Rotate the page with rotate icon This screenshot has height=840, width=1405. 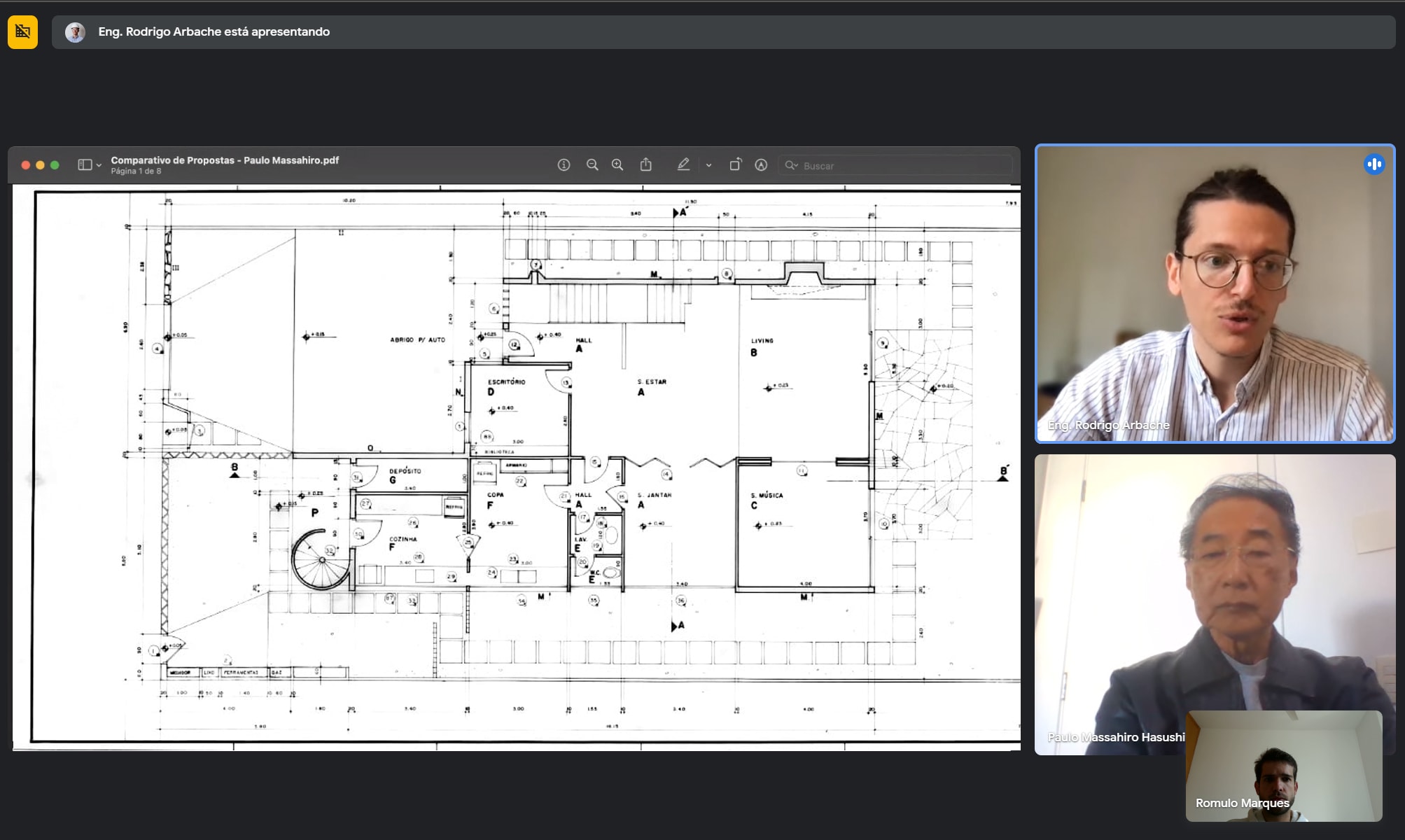[735, 165]
